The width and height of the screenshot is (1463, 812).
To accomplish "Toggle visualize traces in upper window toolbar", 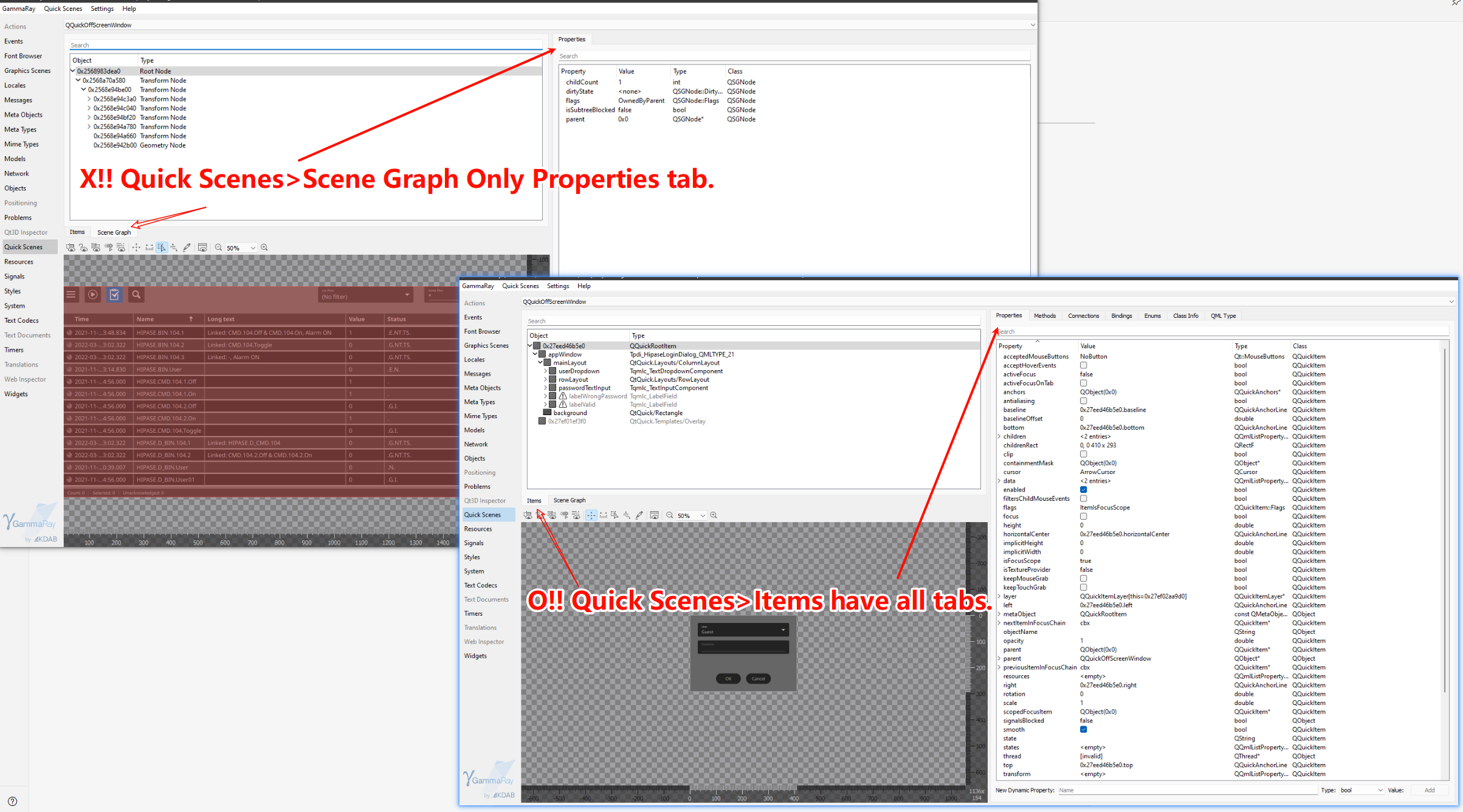I will click(x=121, y=247).
